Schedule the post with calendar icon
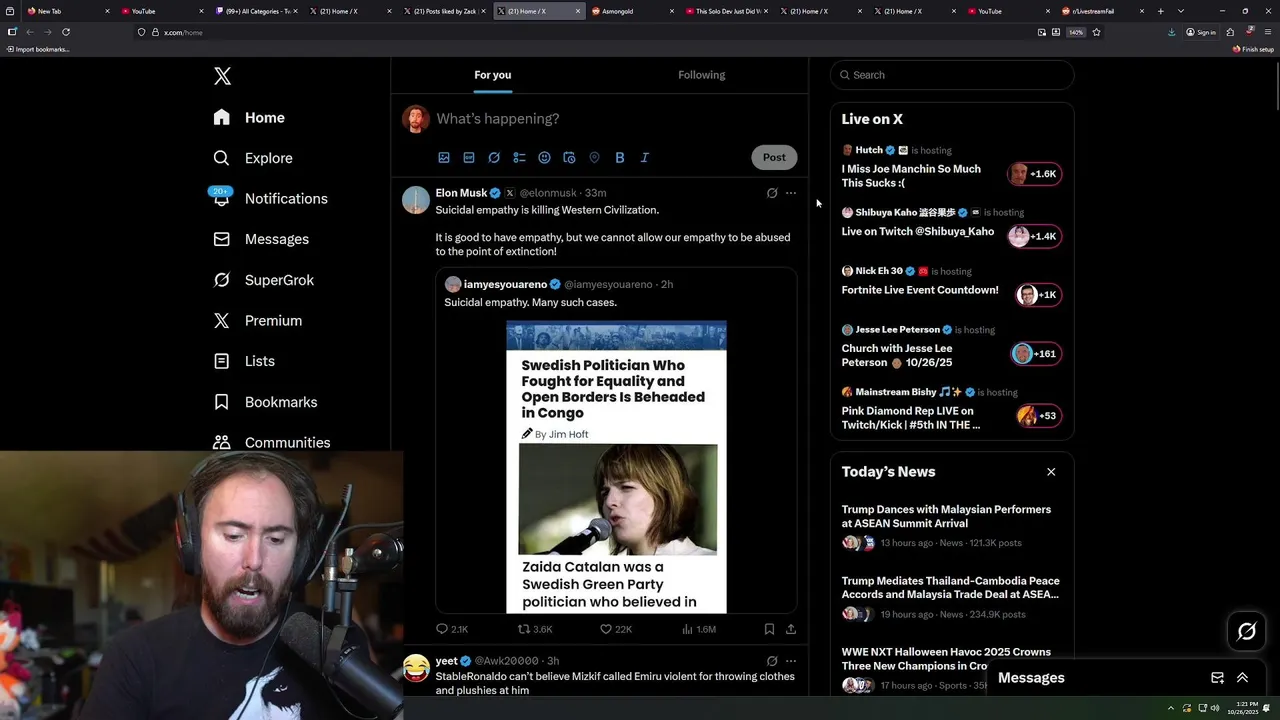This screenshot has width=1280, height=720. [x=569, y=157]
